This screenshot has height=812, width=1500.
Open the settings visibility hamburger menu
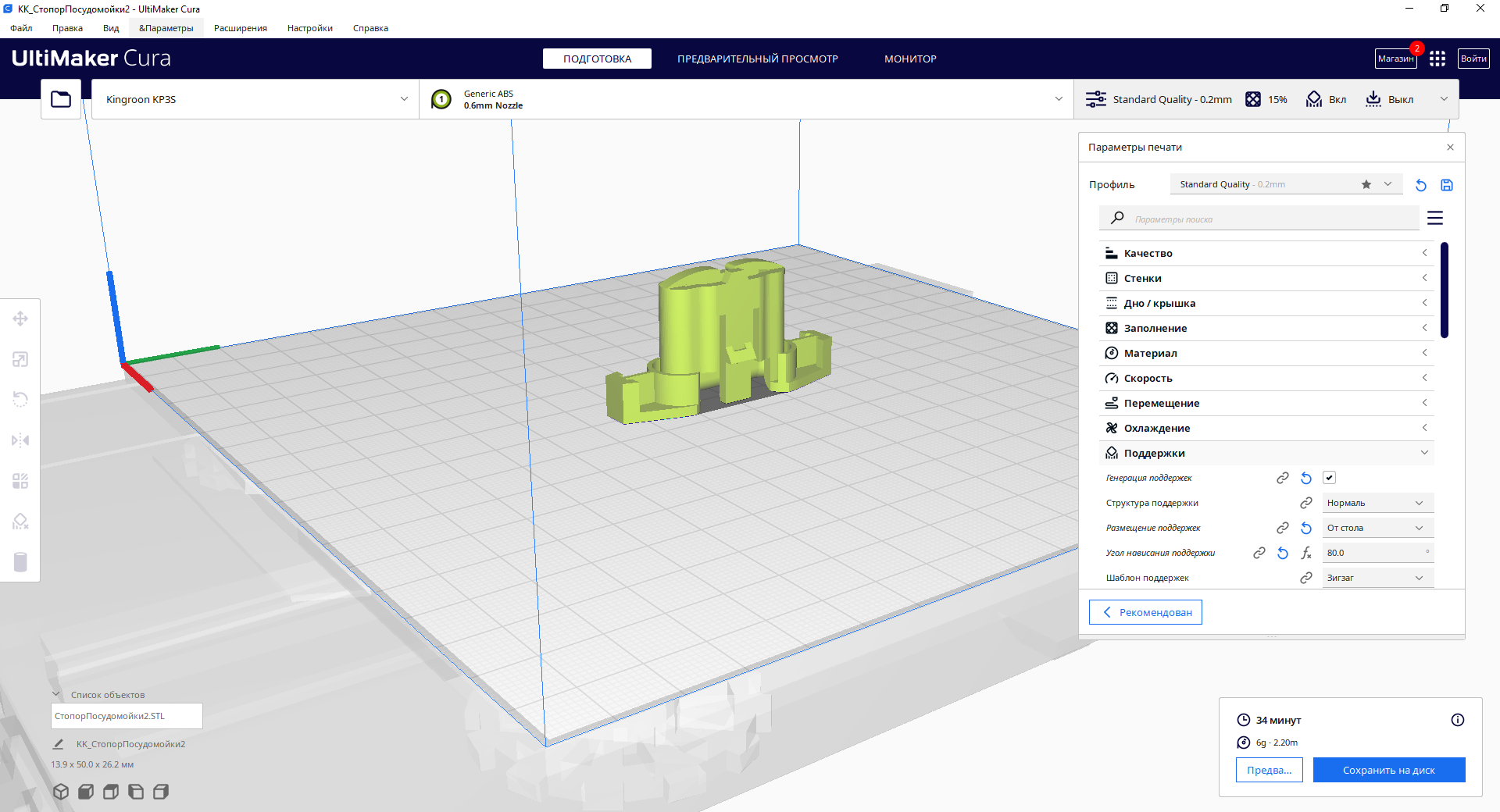click(x=1434, y=219)
